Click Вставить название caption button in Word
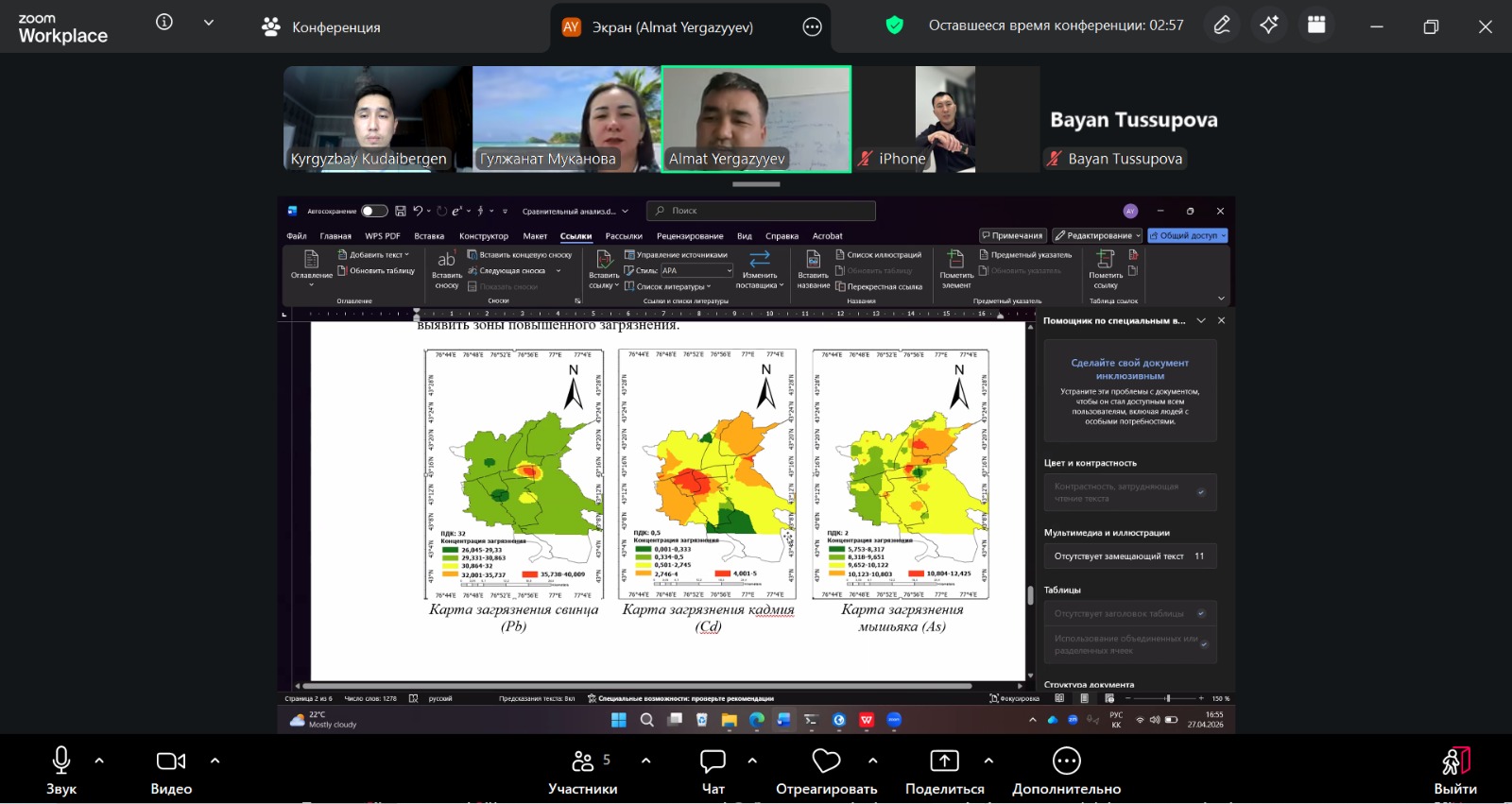This screenshot has height=804, width=1512. tap(813, 270)
